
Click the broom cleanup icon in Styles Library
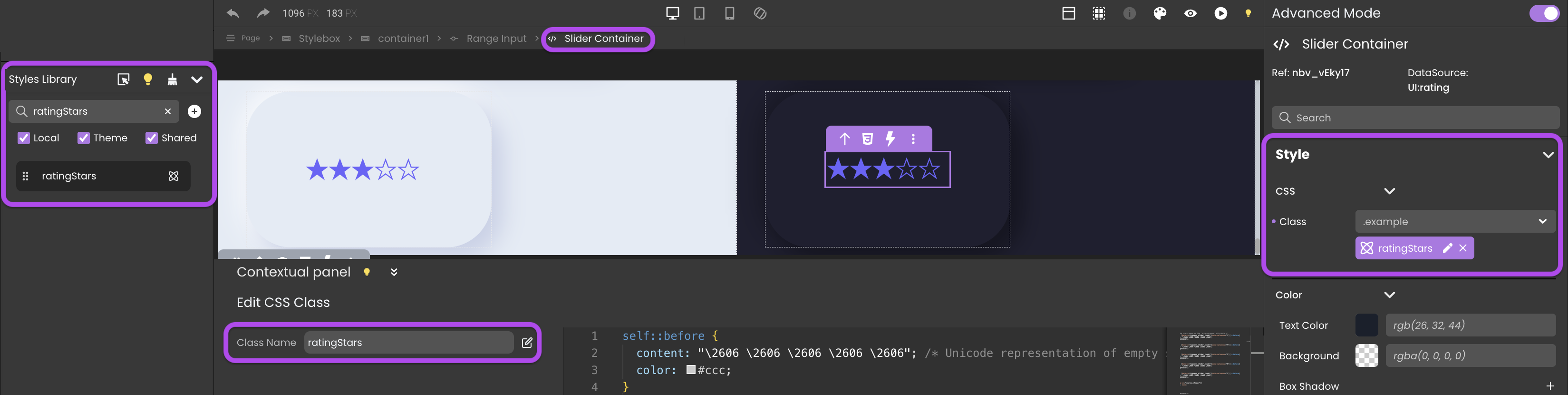click(172, 79)
